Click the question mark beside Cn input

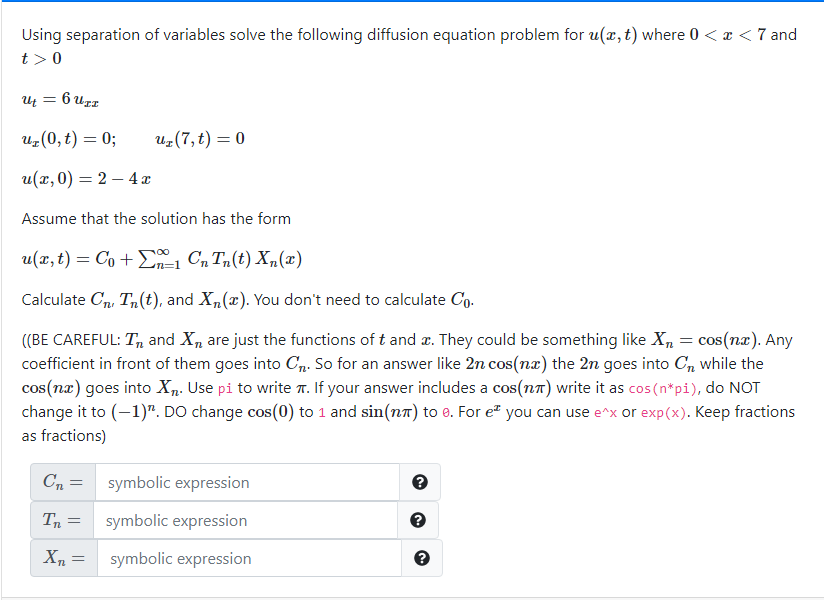[x=420, y=482]
